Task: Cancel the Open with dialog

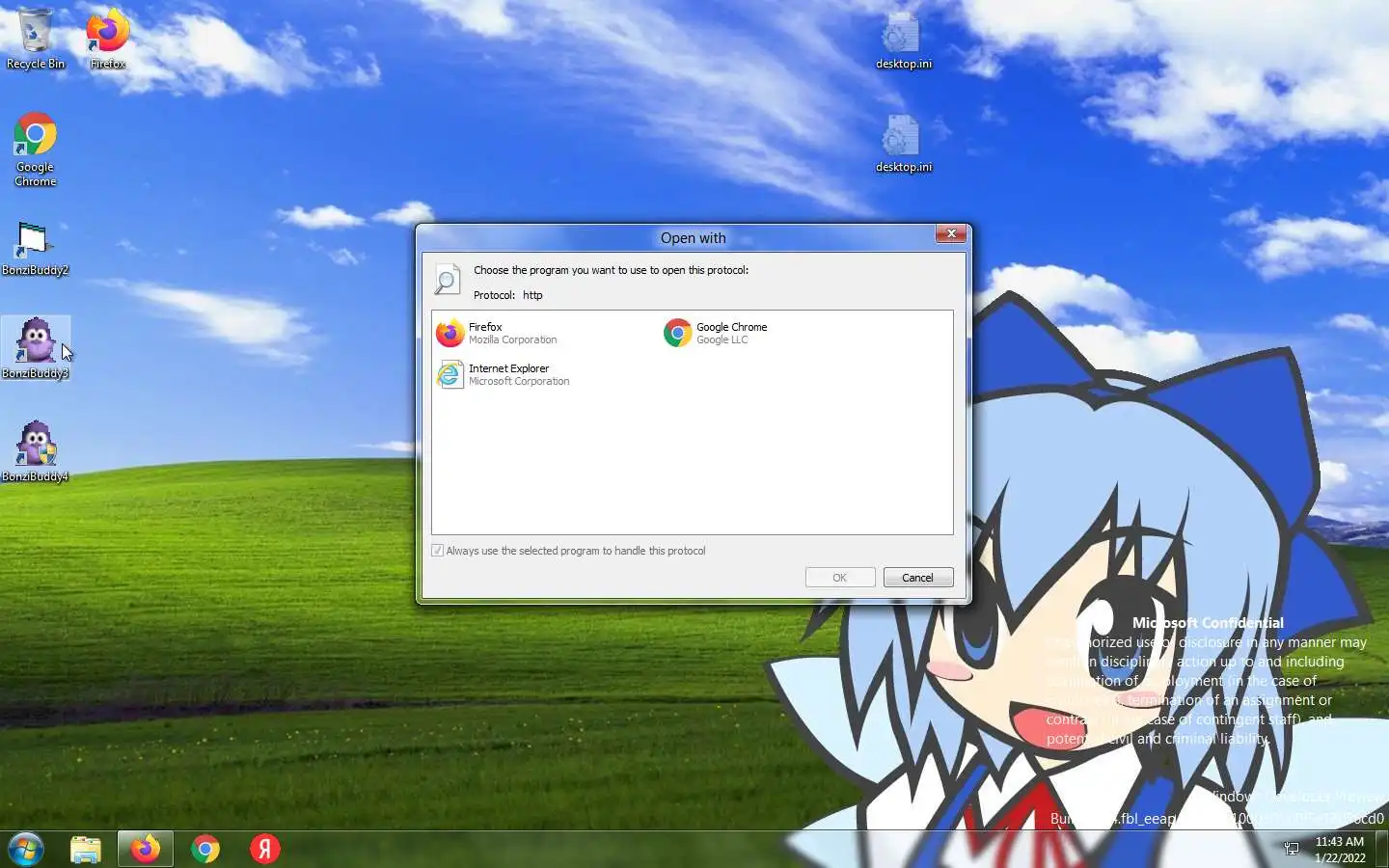Action: coord(917,578)
